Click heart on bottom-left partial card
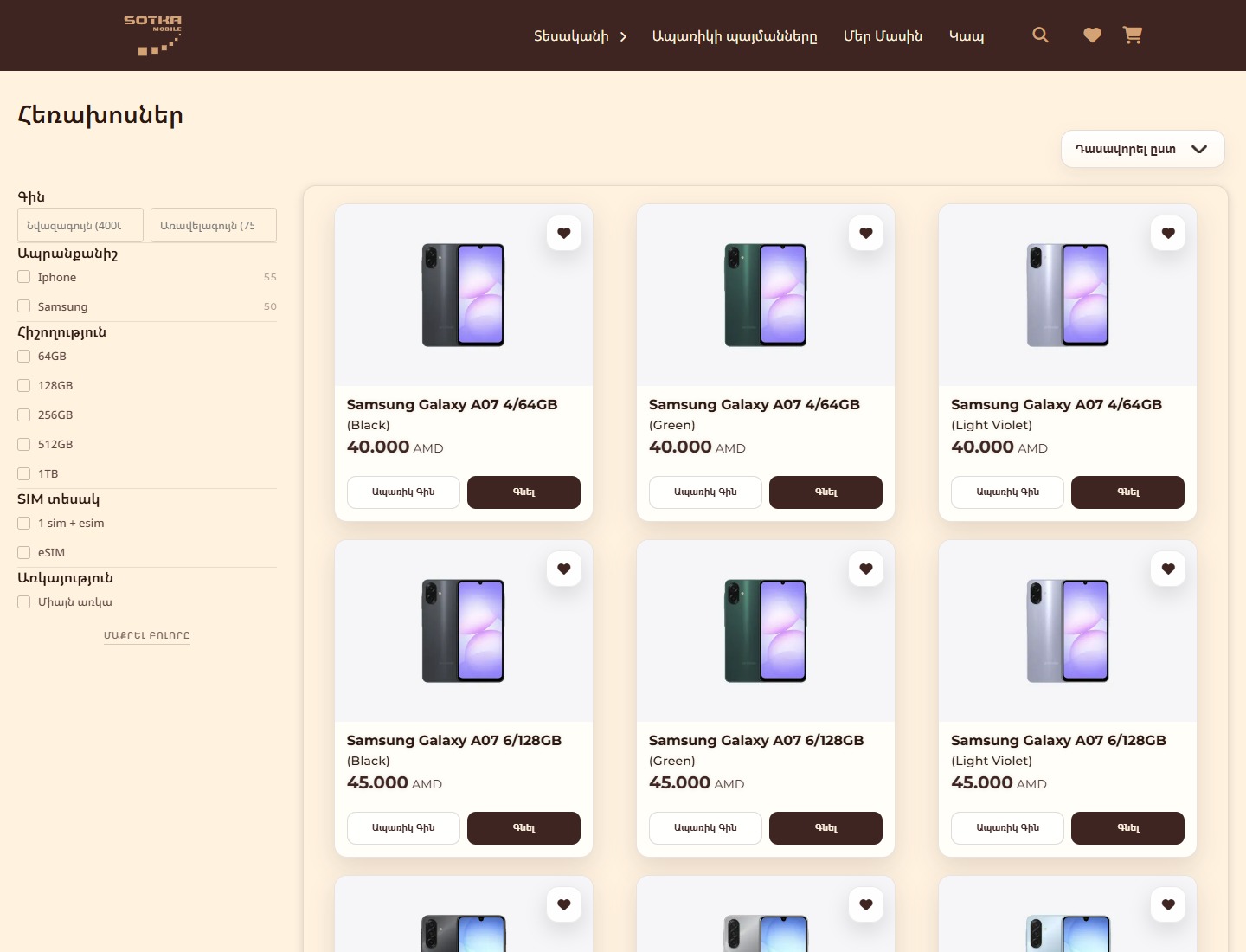This screenshot has width=1246, height=952. (564, 904)
